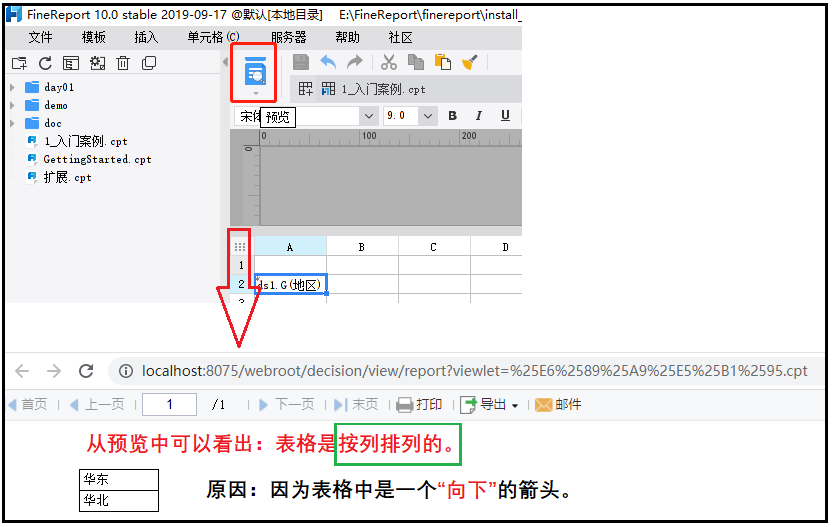Click the browser forward arrow
This screenshot has height=527, width=832.
[x=54, y=371]
